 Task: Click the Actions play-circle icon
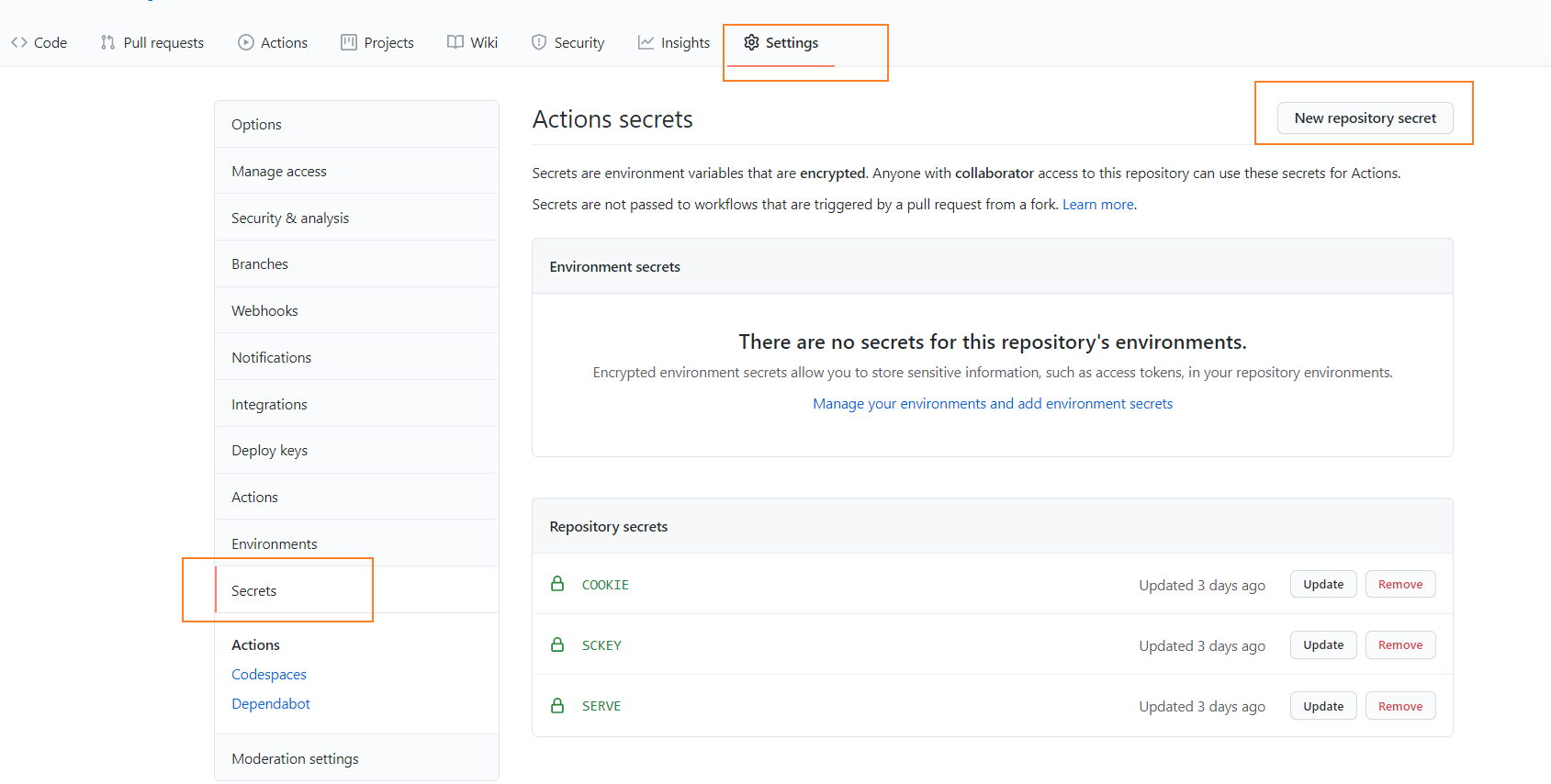coord(246,42)
